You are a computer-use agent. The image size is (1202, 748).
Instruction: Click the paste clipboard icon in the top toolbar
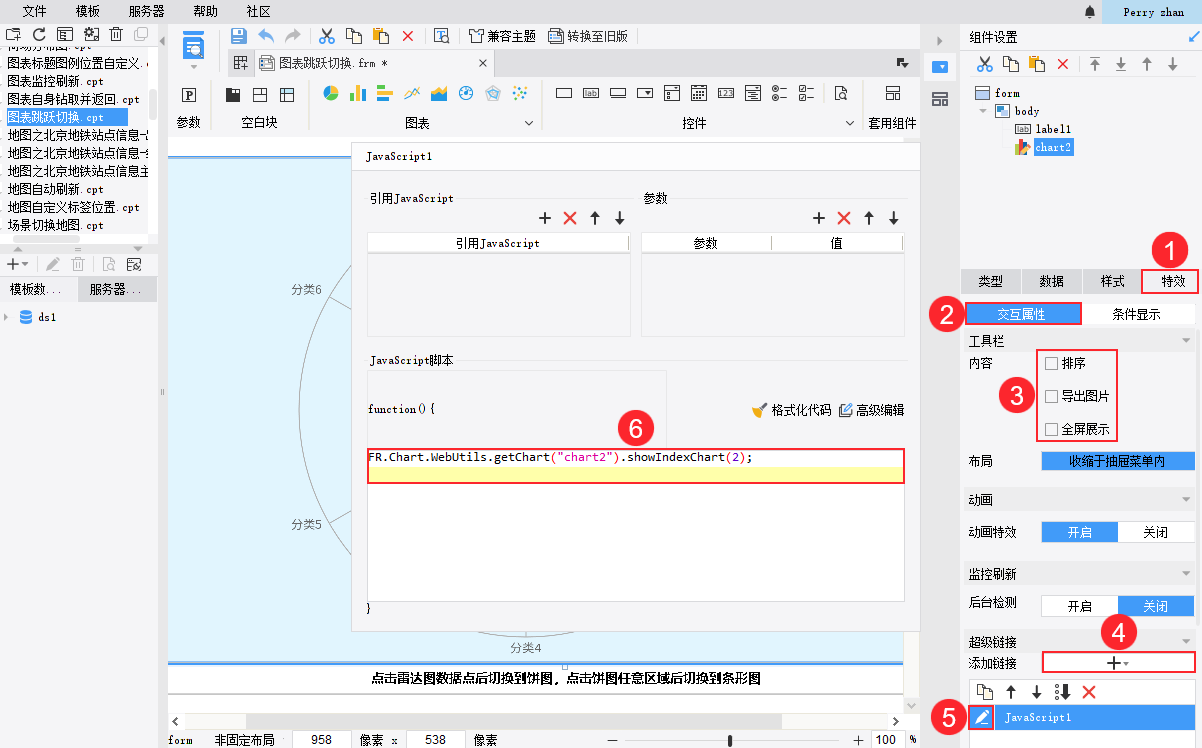pos(381,36)
